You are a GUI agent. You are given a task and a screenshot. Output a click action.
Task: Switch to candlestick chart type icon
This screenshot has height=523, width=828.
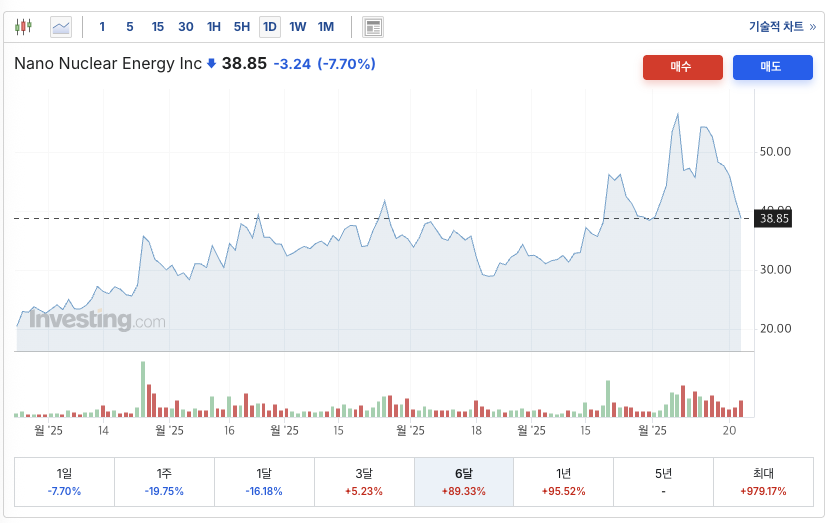click(x=24, y=27)
